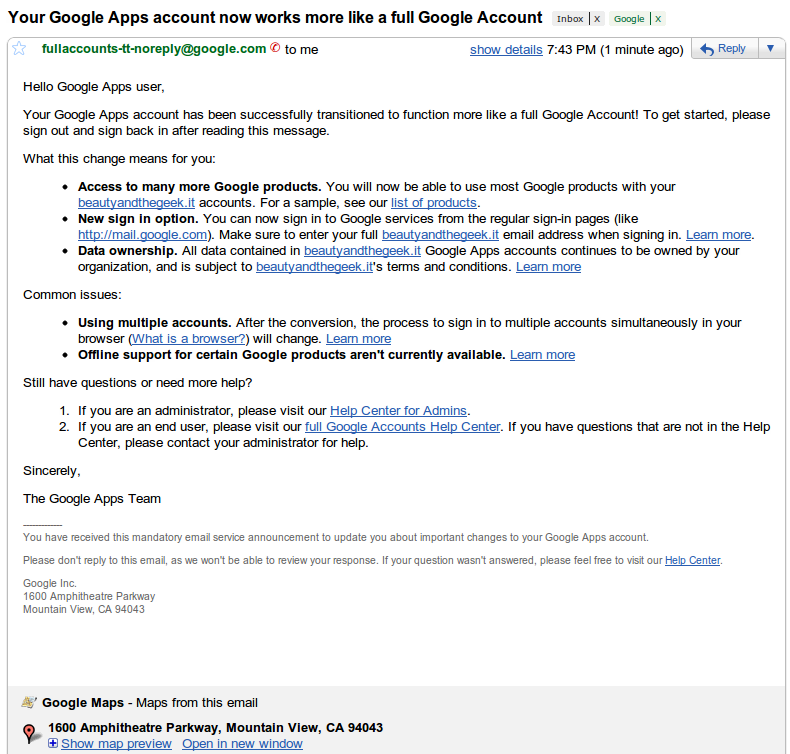This screenshot has width=790, height=754.
Task: Expand map preview with the plus icon
Action: 53,743
